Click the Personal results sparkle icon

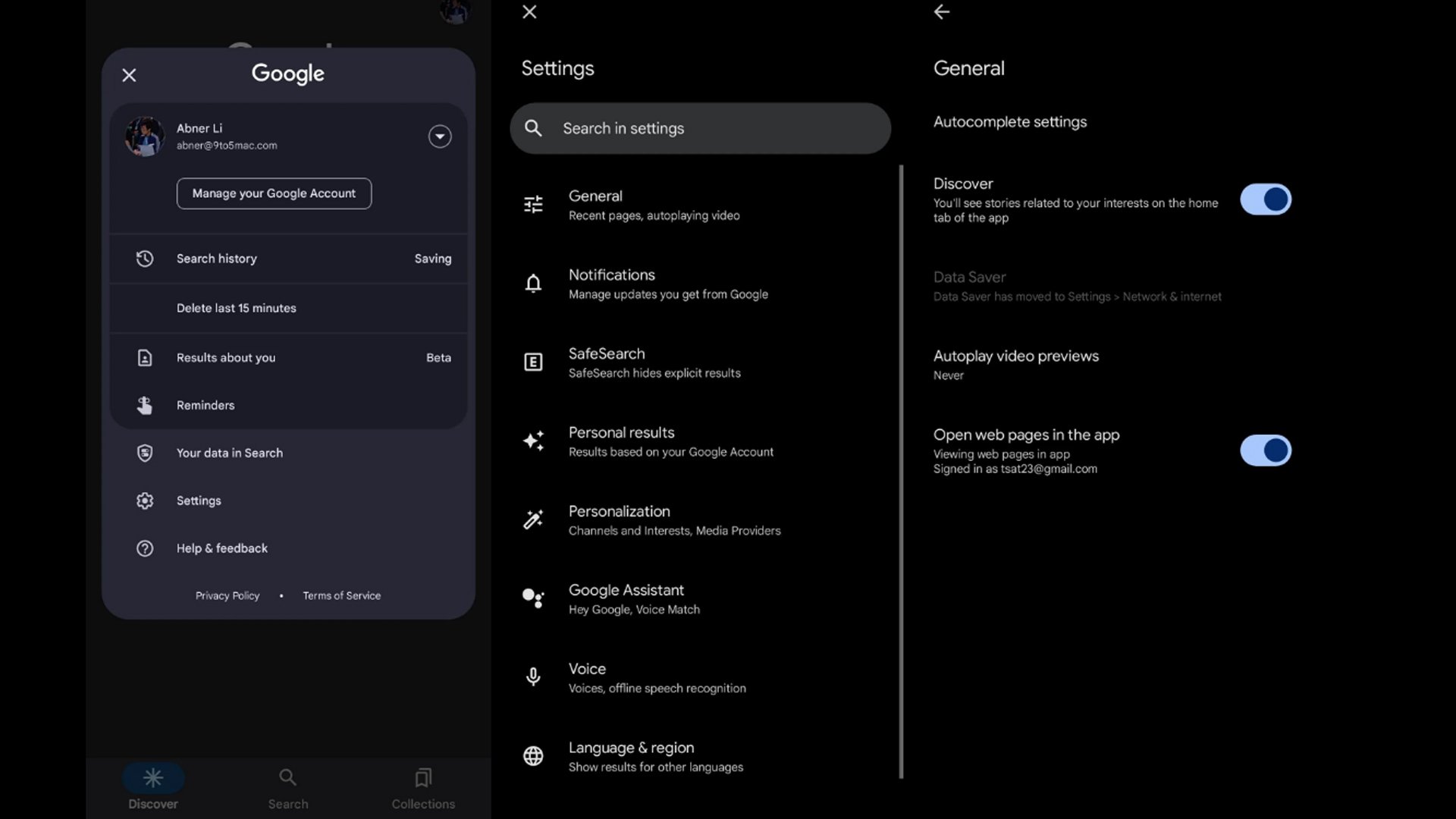pos(533,441)
